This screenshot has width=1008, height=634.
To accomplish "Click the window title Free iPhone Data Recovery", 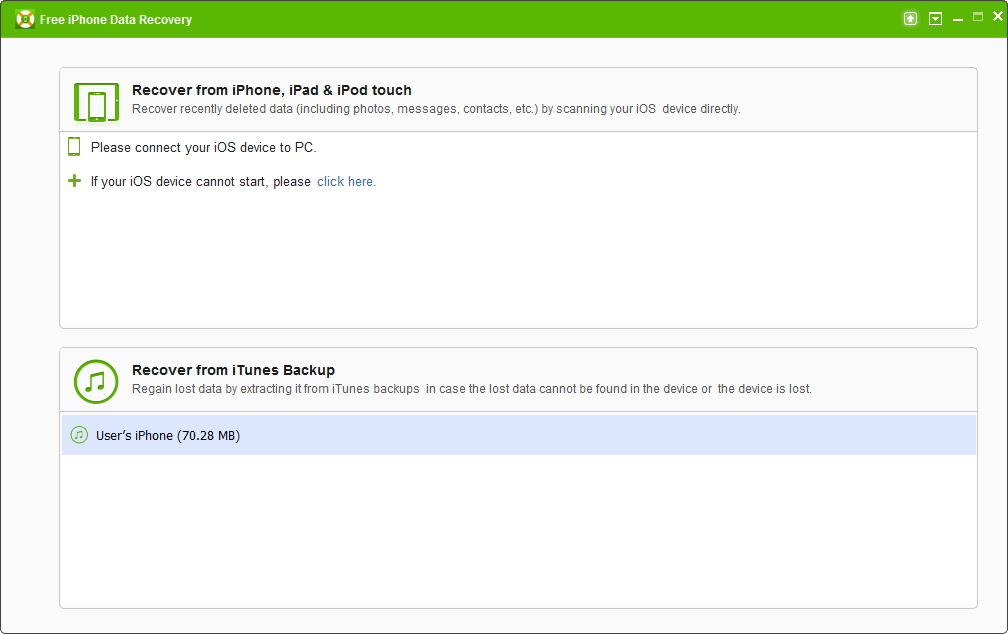I will tap(116, 19).
